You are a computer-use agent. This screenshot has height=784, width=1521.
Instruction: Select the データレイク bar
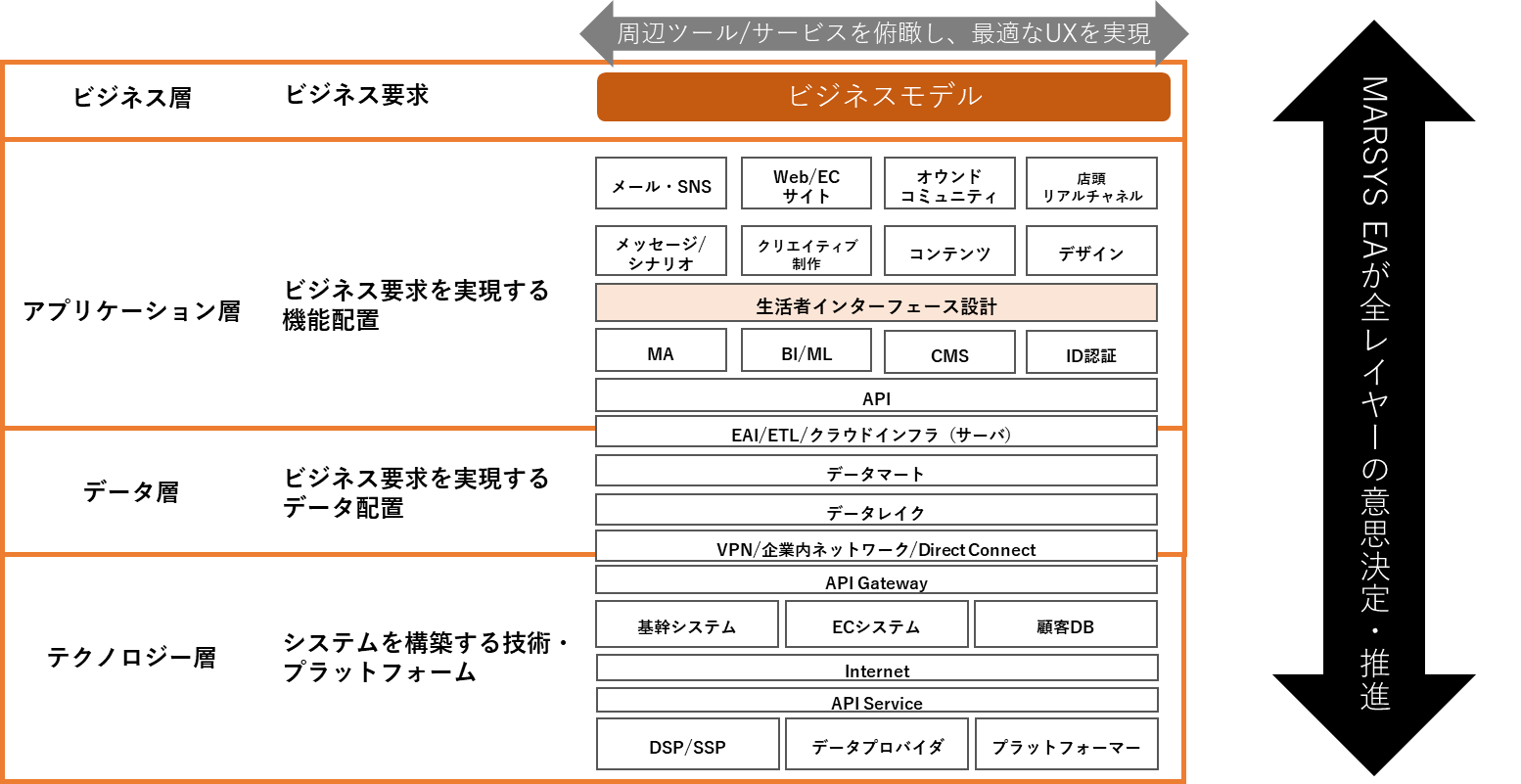pos(876,511)
